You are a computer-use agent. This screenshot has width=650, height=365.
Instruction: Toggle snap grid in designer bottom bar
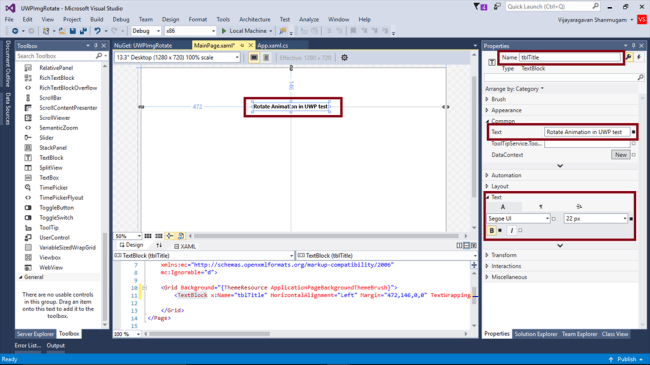pyautogui.click(x=148, y=236)
